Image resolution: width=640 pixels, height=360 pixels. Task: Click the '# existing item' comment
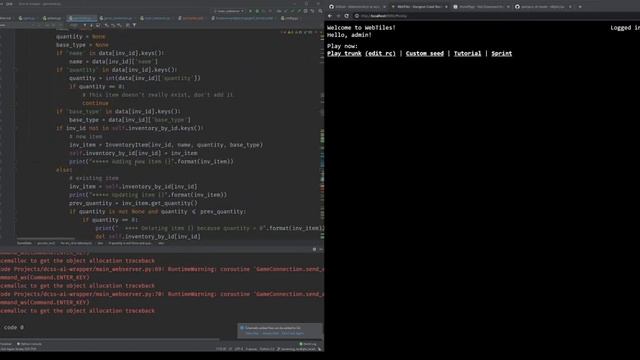coord(94,178)
